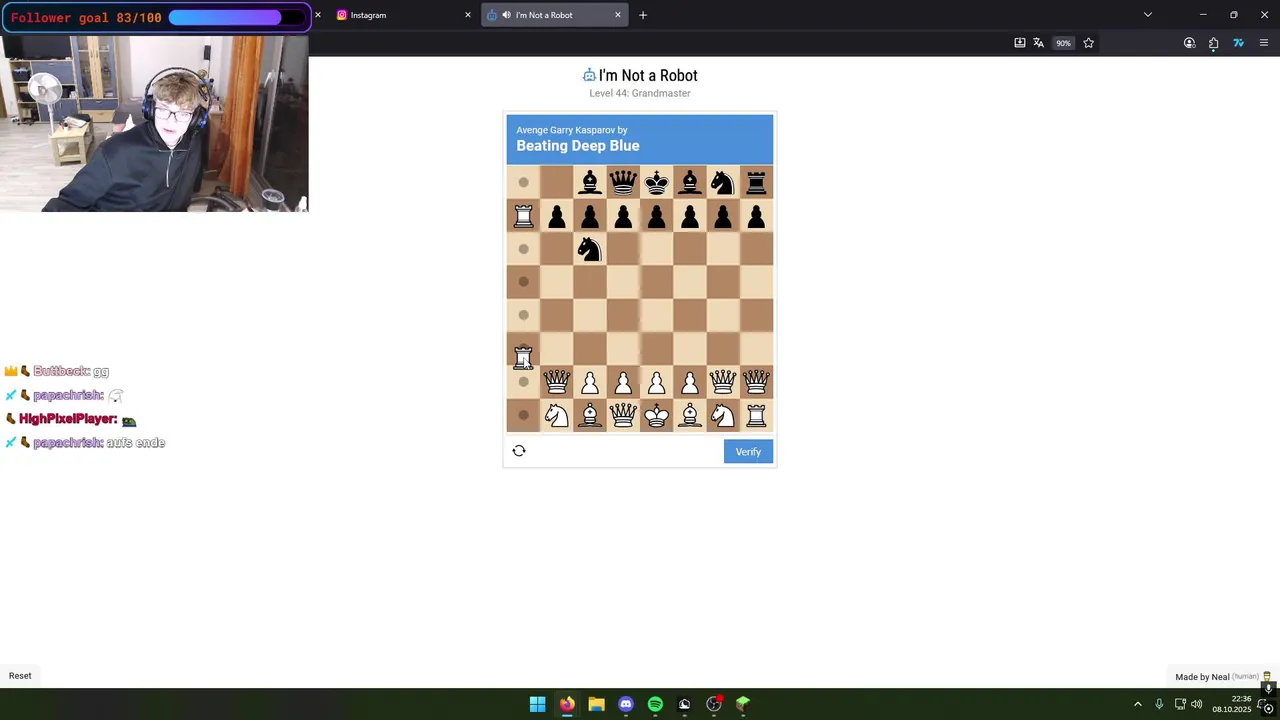Select the white bishop on c1

point(590,415)
